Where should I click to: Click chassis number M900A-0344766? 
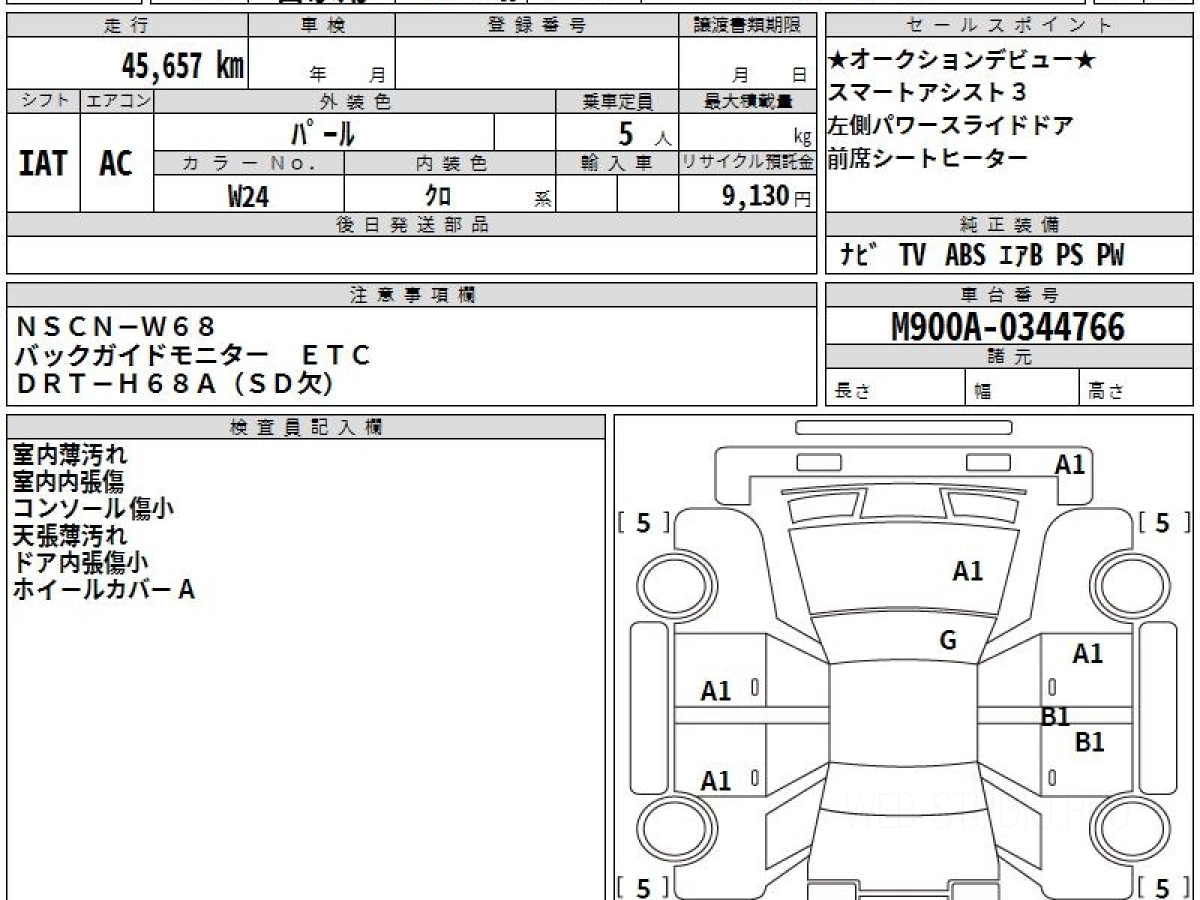[x=1008, y=326]
